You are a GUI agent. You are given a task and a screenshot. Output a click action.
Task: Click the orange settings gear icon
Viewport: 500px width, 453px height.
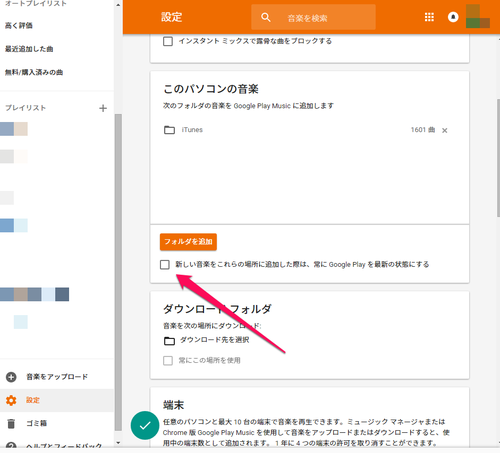(x=11, y=400)
